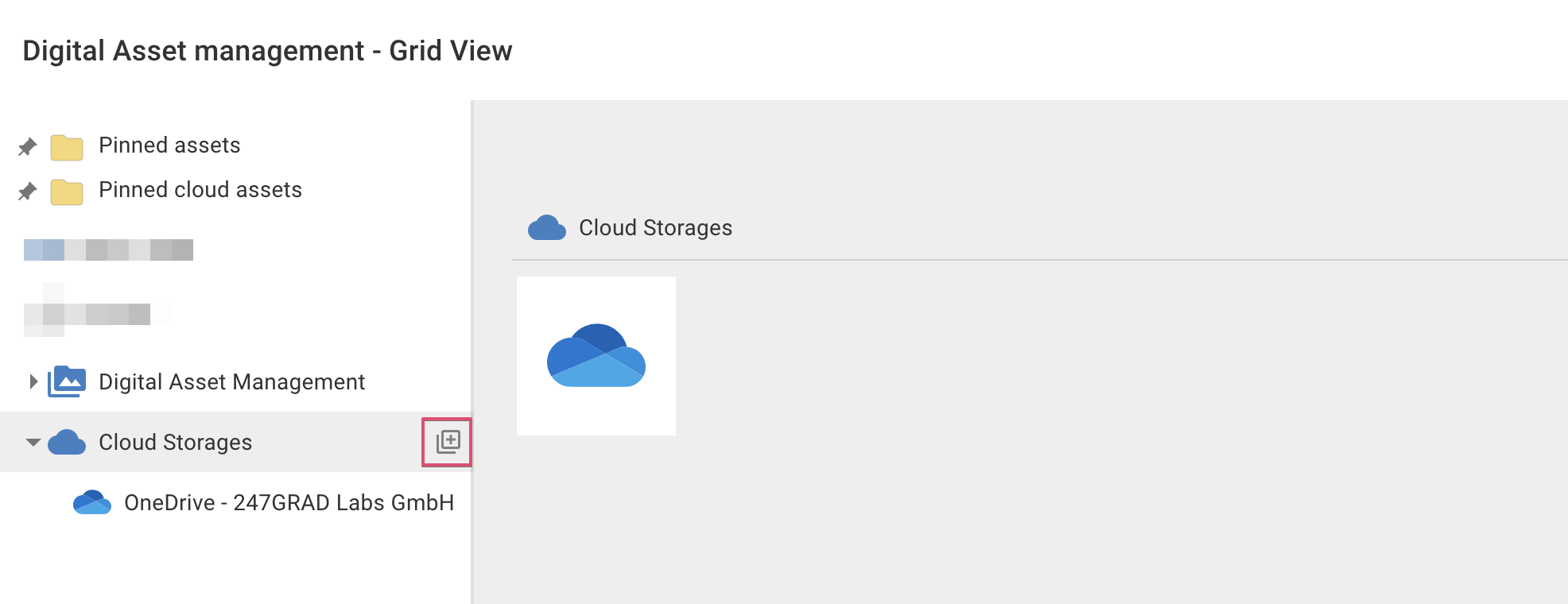The height and width of the screenshot is (604, 1568).
Task: Open the Digital Asset Management label
Action: click(231, 382)
